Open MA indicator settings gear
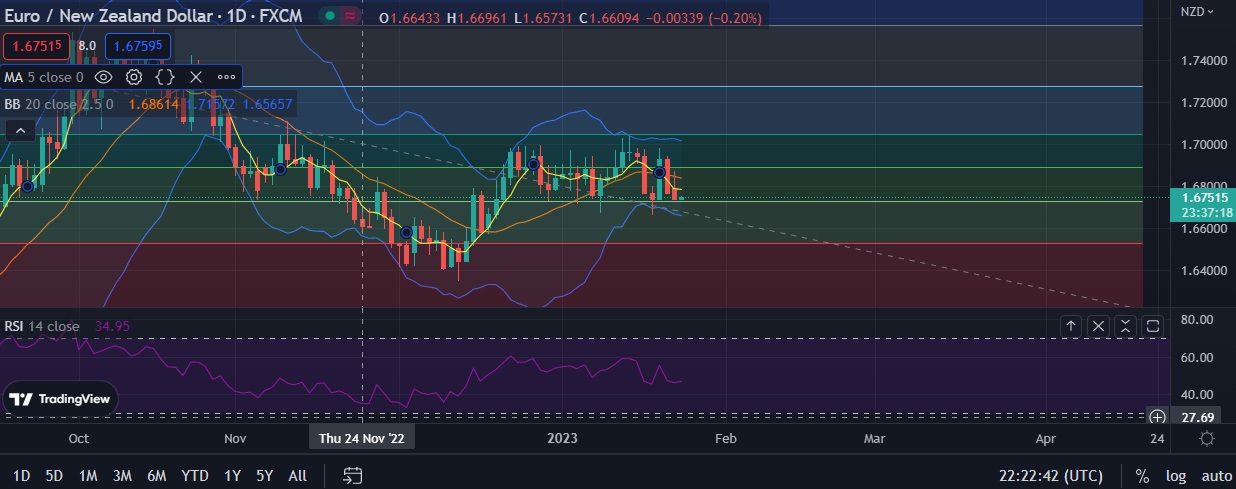This screenshot has width=1236, height=489. (x=134, y=77)
